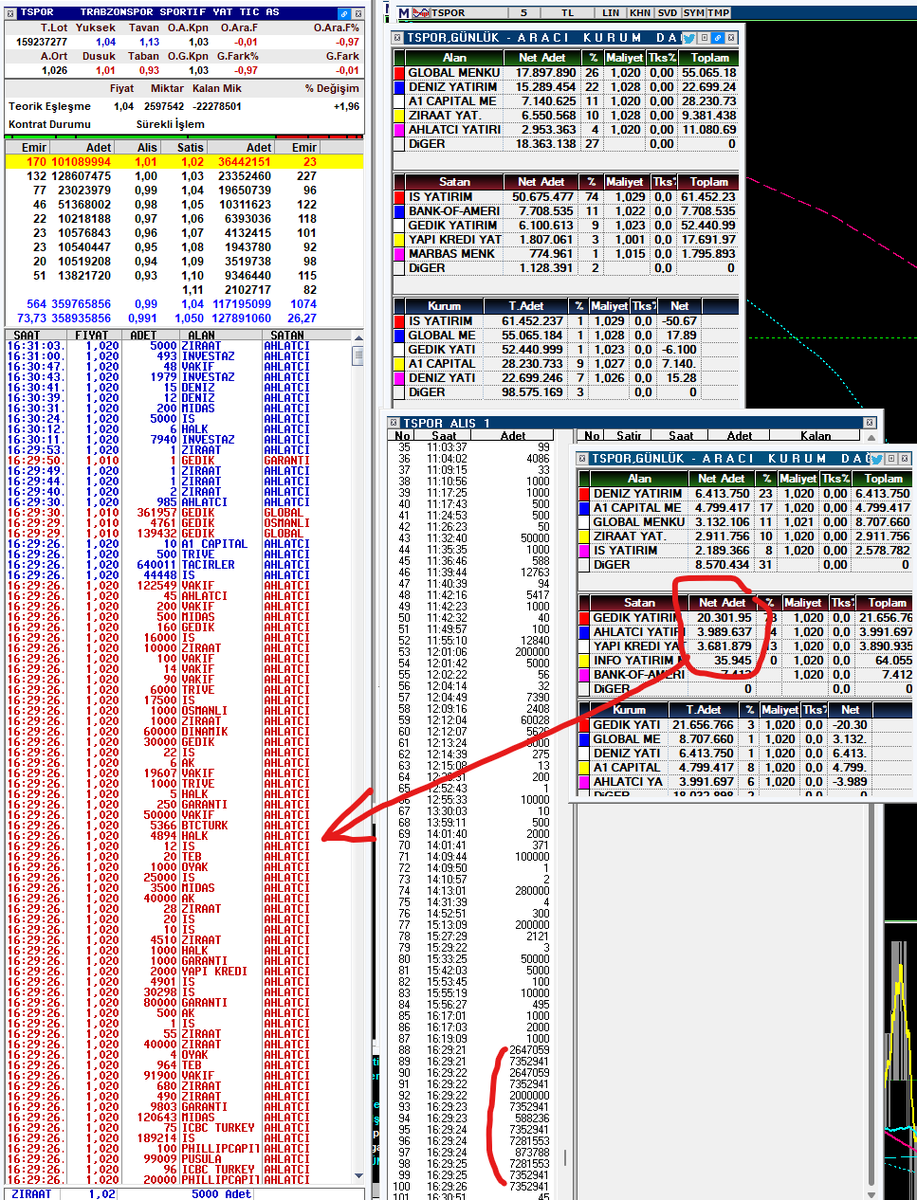Click the link icon in TSPOR depth window title
The height and width of the screenshot is (1200, 917).
pos(343,13)
